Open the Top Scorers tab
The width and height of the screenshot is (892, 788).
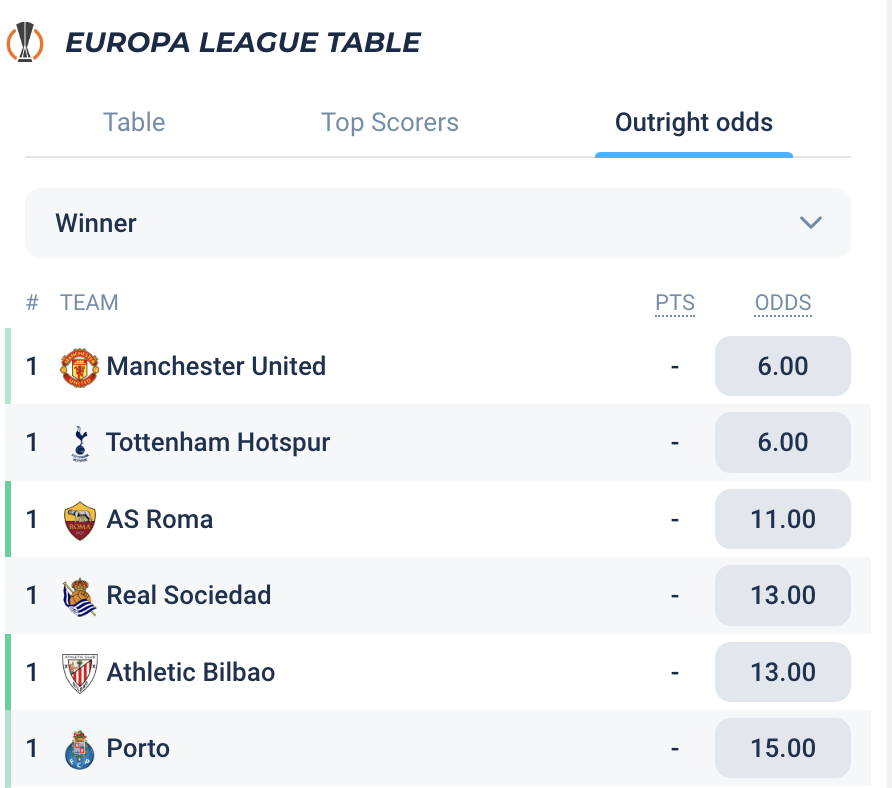(x=390, y=122)
